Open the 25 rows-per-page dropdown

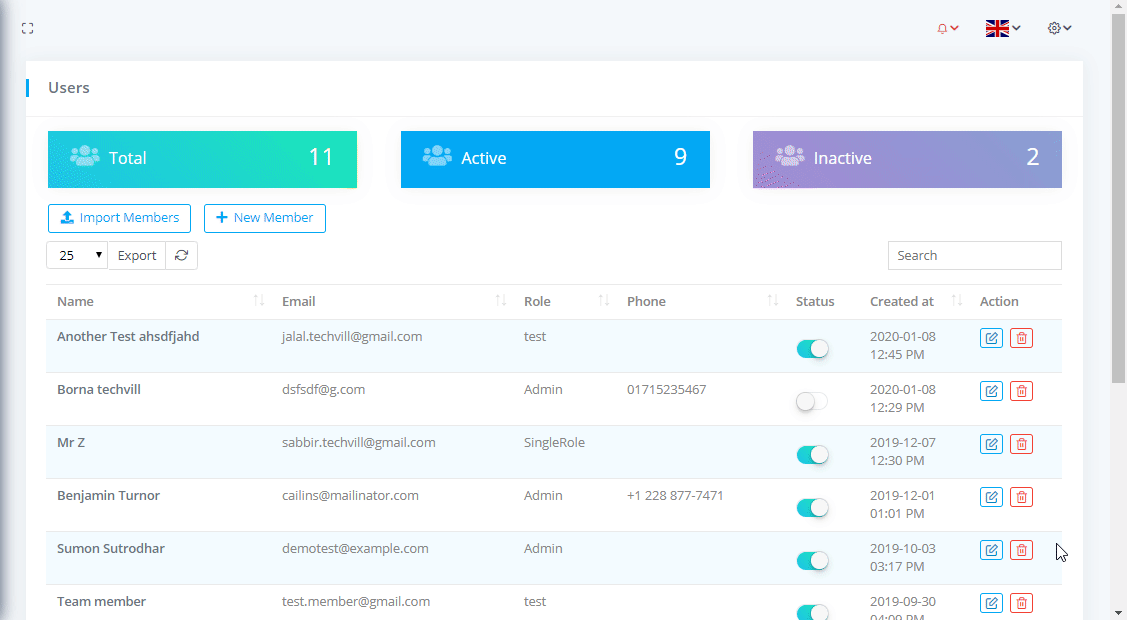point(77,256)
